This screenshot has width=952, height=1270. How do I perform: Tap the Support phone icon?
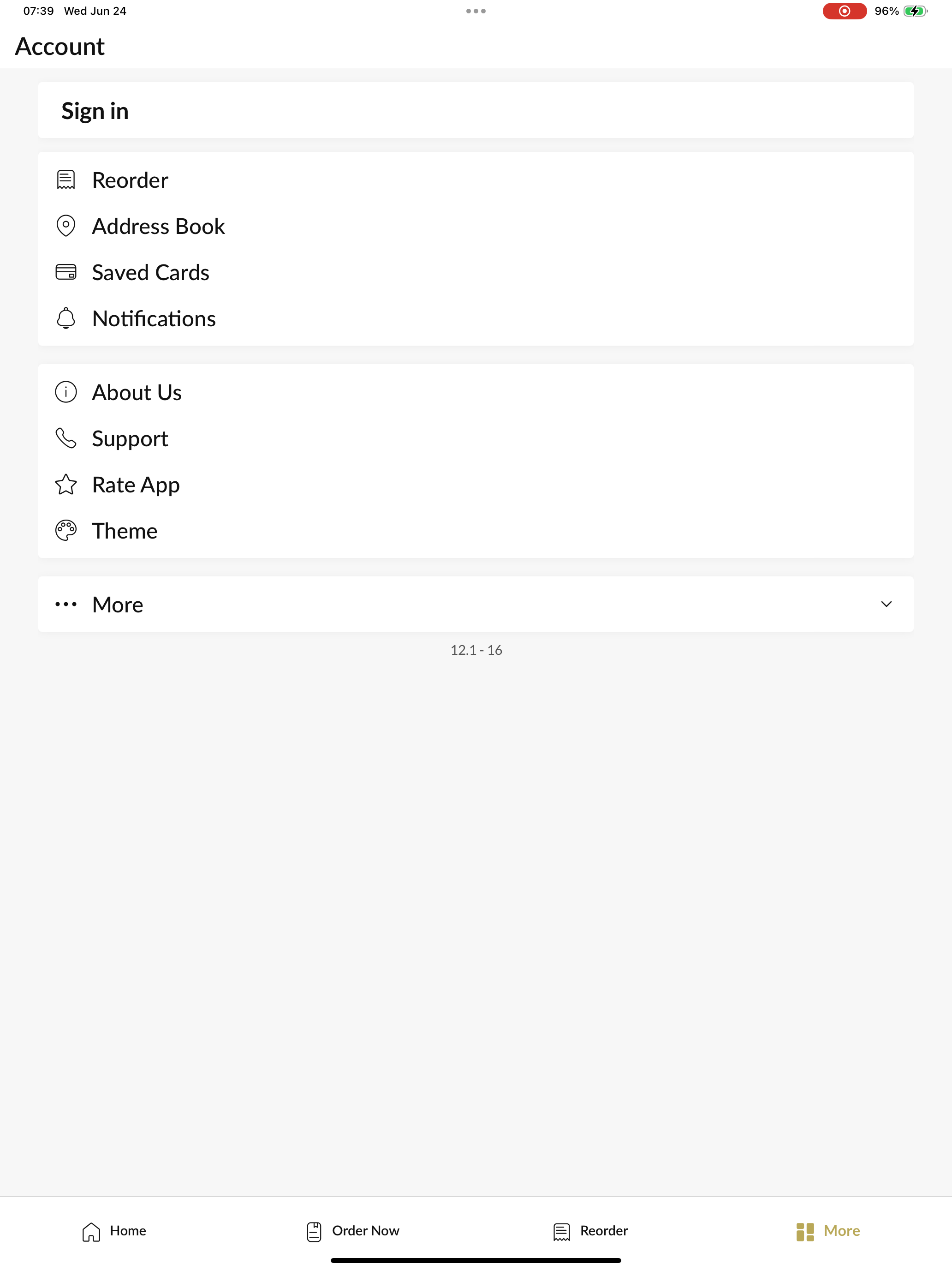66,438
